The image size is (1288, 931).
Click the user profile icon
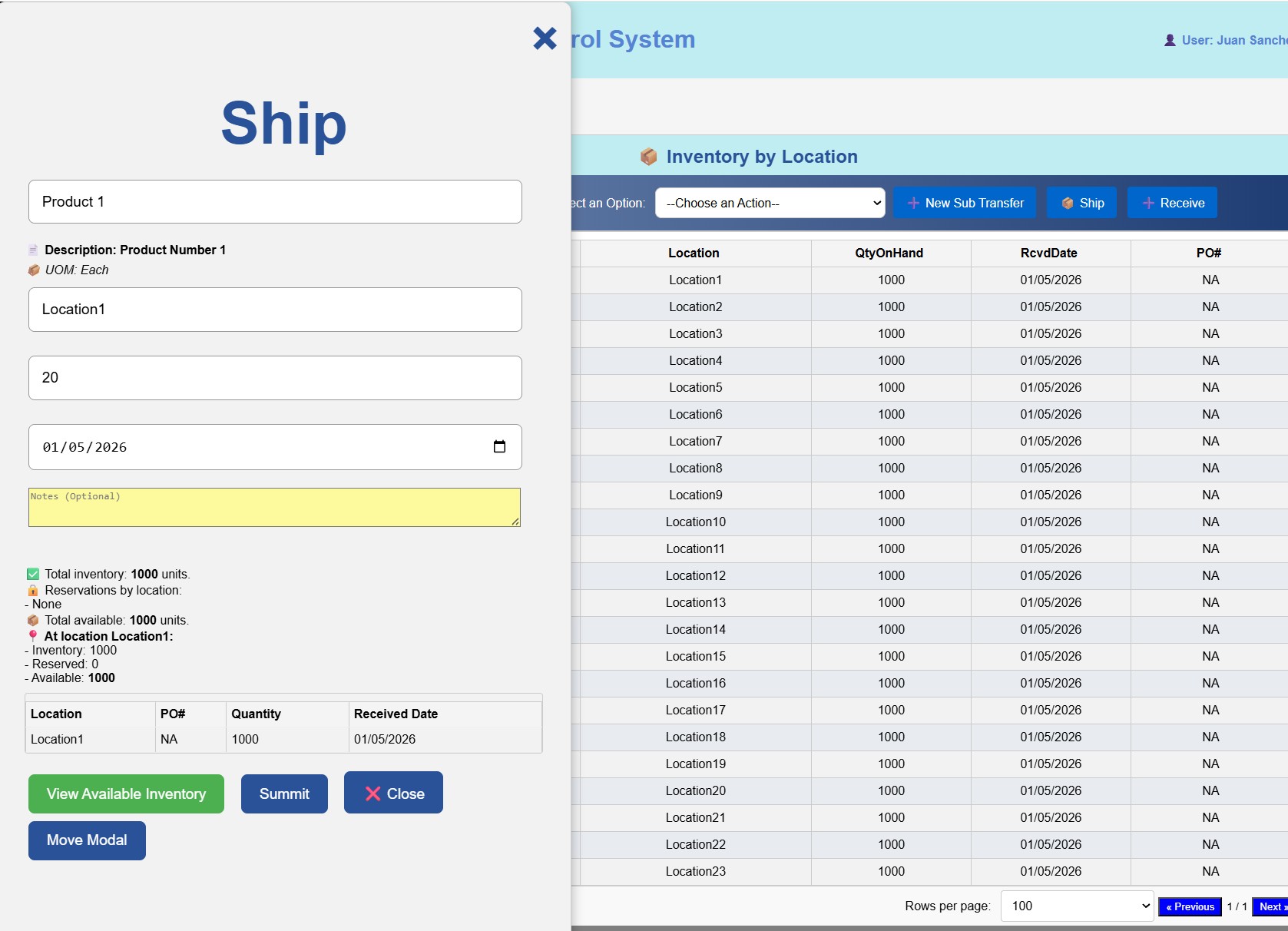click(x=1170, y=40)
